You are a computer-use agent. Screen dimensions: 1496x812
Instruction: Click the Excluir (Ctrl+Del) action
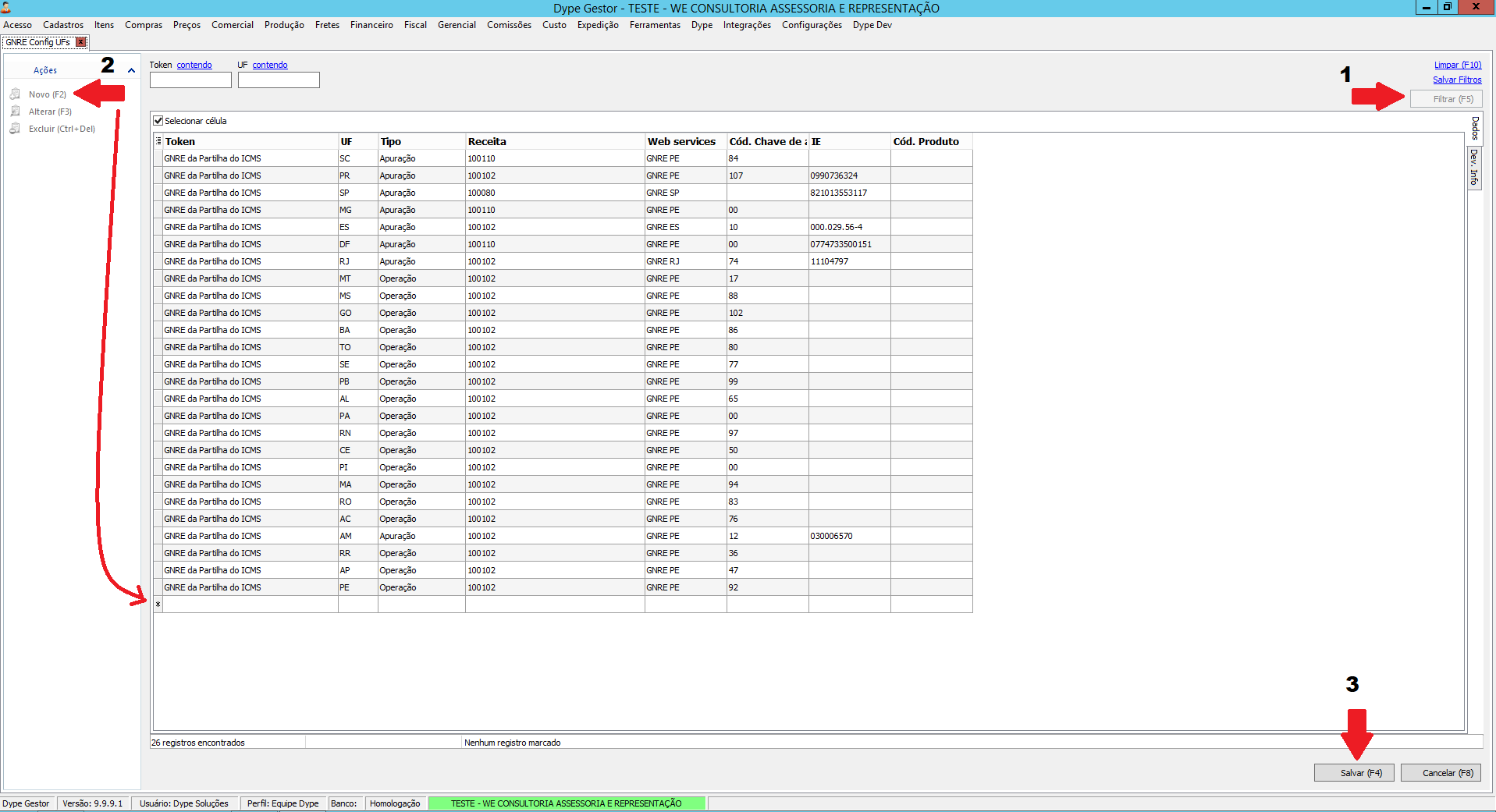pos(62,129)
